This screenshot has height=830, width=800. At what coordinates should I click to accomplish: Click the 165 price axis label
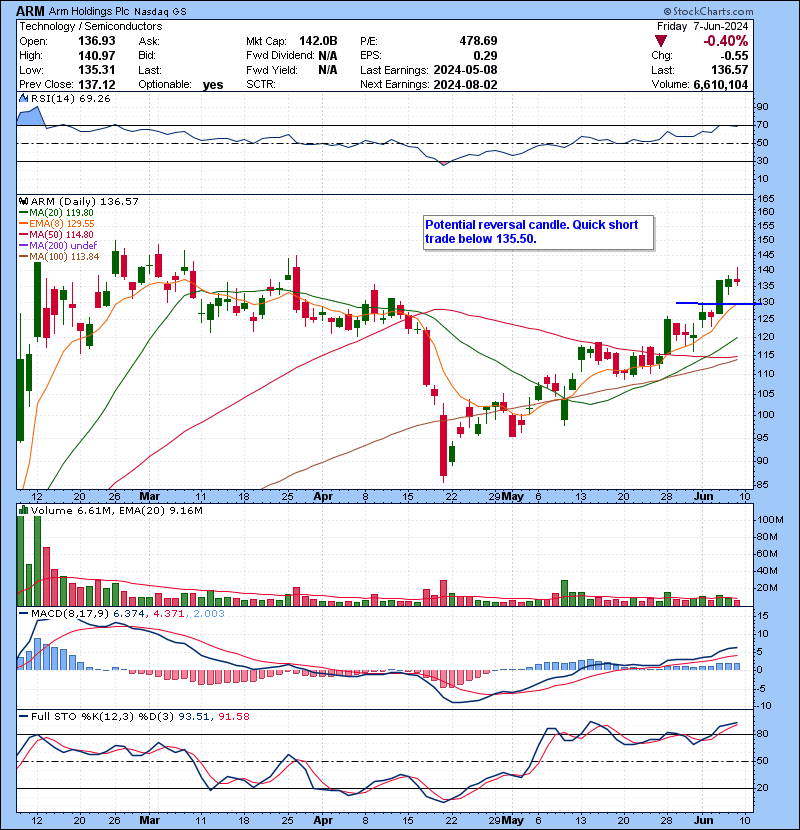[766, 199]
